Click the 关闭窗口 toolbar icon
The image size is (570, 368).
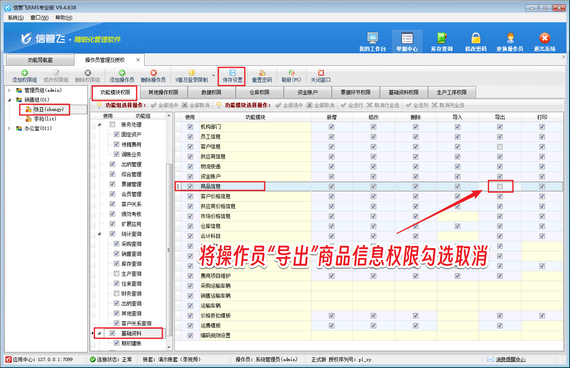point(321,73)
